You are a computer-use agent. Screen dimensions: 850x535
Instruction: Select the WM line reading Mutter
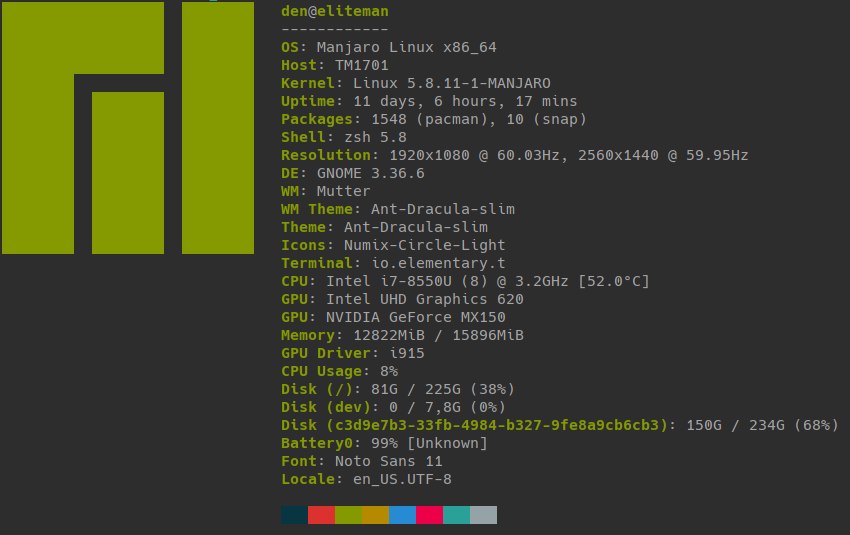(325, 191)
